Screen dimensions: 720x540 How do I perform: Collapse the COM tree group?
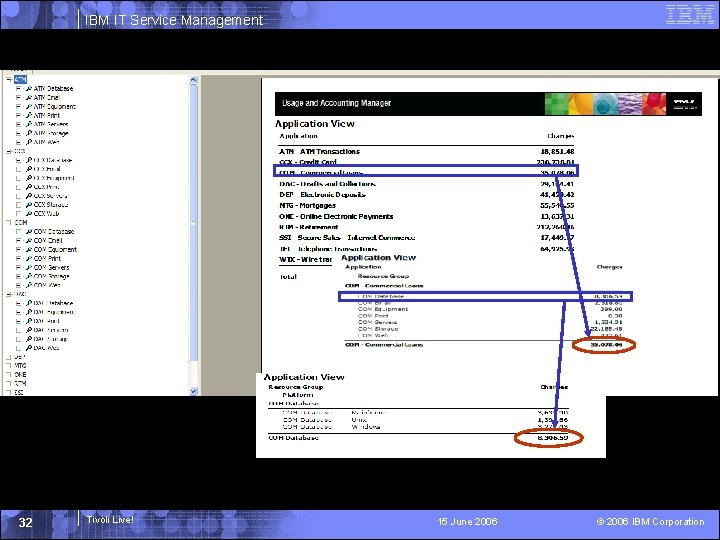(x=9, y=223)
